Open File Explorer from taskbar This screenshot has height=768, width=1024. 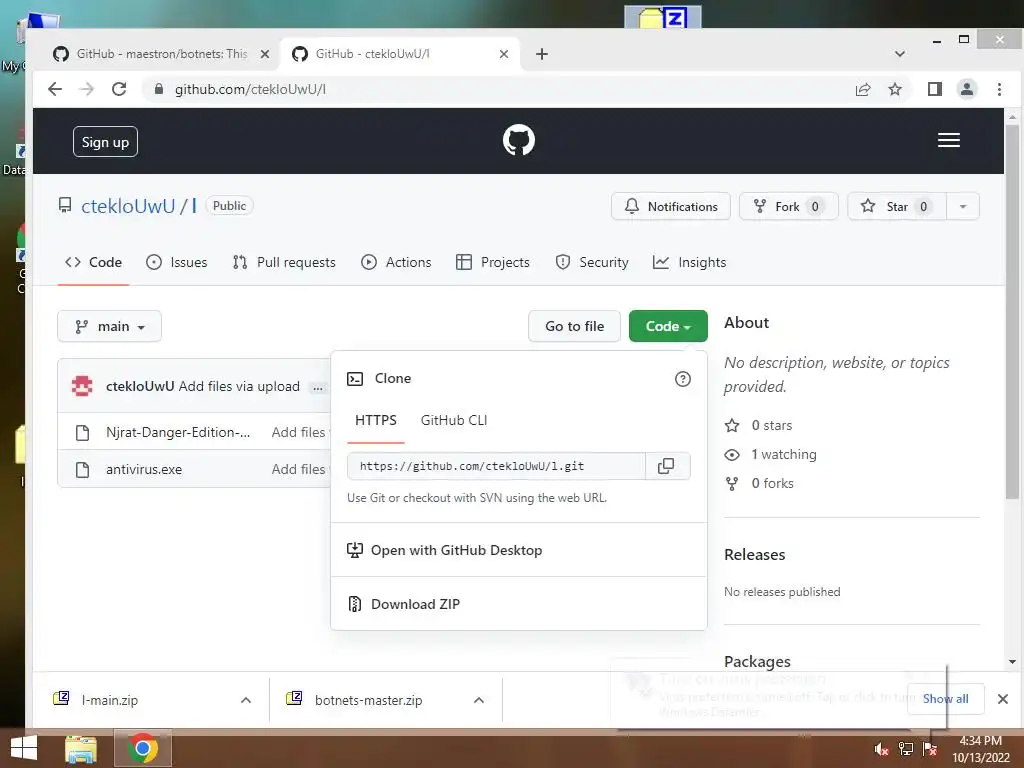(x=81, y=748)
